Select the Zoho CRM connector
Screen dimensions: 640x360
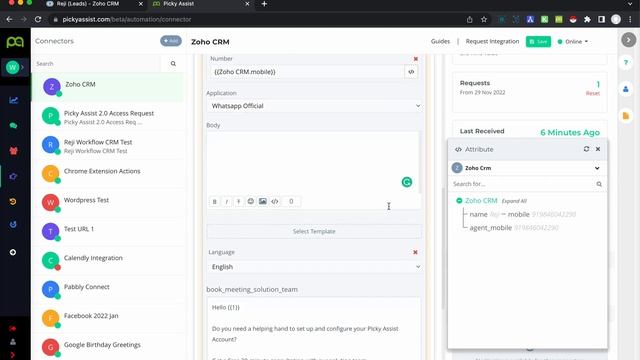(x=109, y=87)
